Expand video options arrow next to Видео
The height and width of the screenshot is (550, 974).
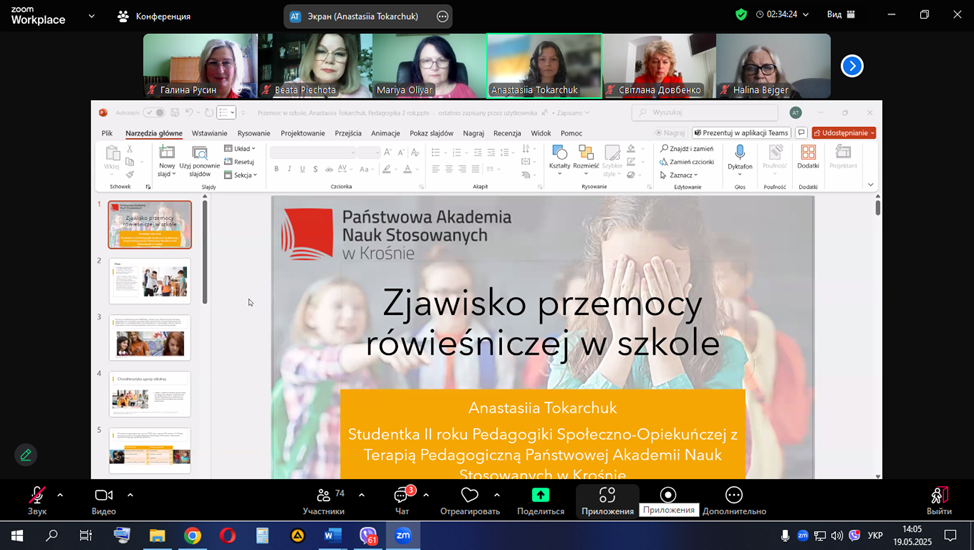tap(130, 495)
